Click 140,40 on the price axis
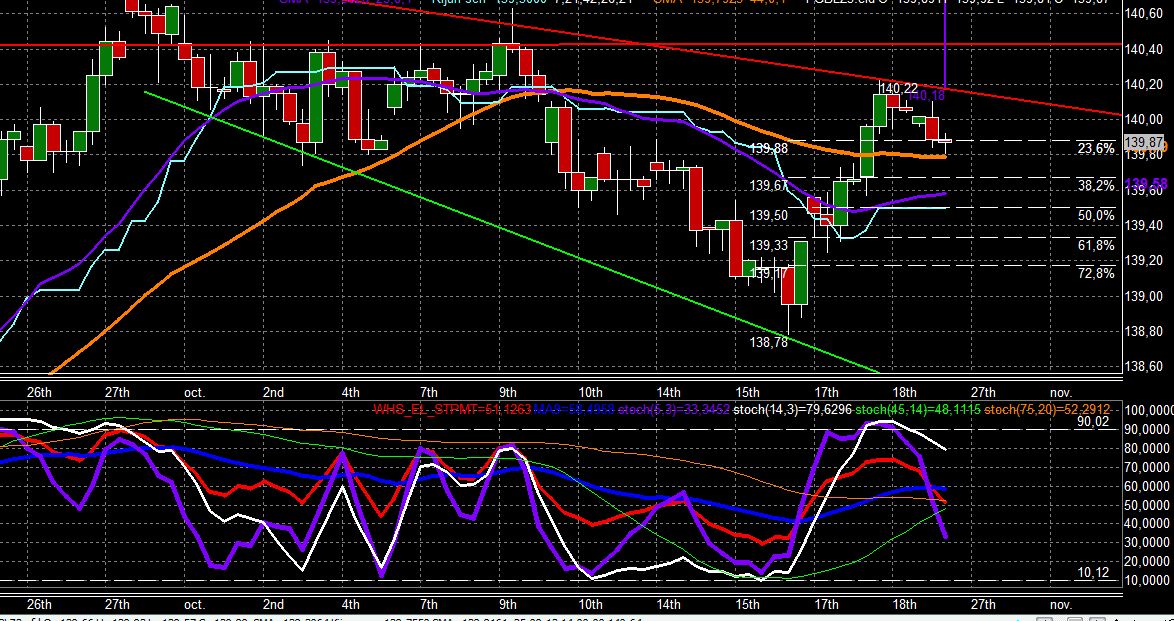 tap(1144, 49)
